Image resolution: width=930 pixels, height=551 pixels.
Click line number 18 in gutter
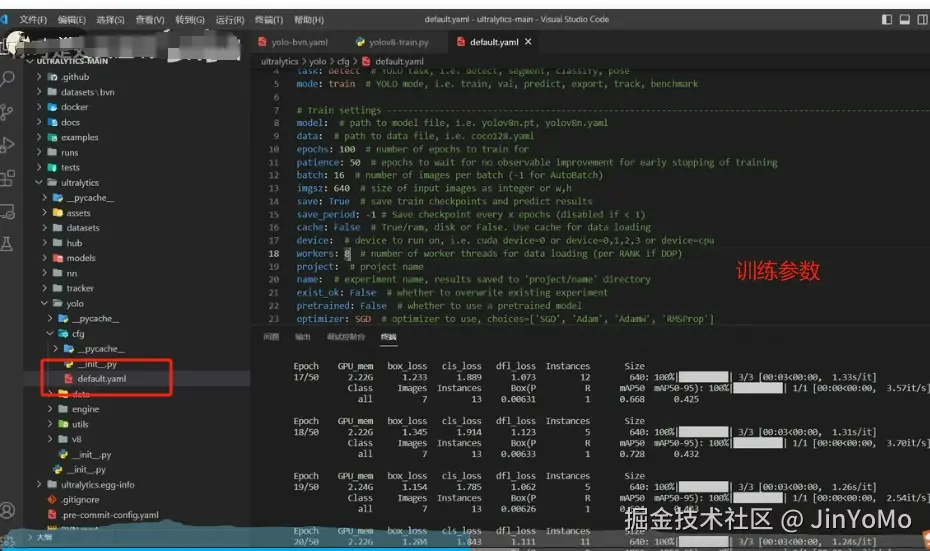(273, 253)
